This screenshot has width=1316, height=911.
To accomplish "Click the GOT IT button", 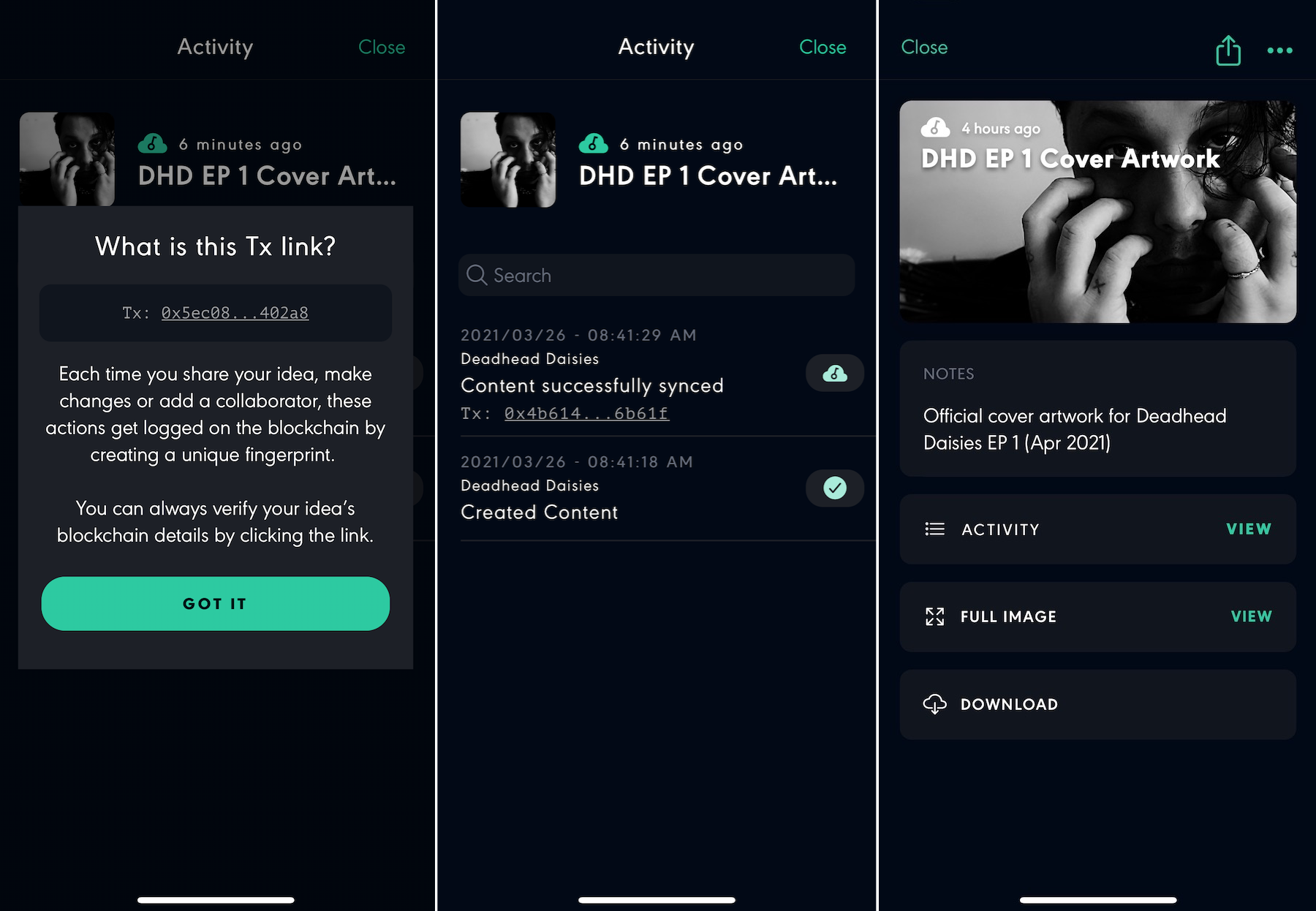I will 216,603.
